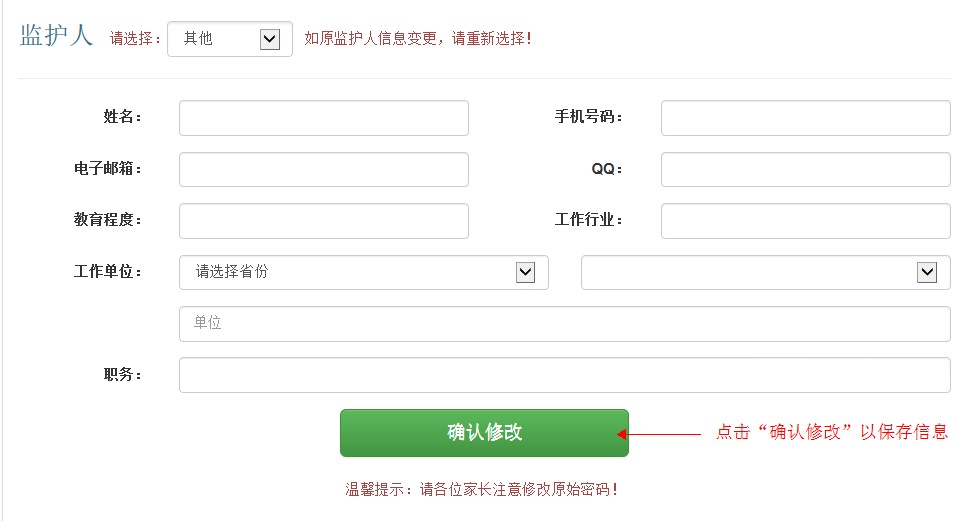
Task: Click the 工作单位 field label
Action: click(x=107, y=272)
